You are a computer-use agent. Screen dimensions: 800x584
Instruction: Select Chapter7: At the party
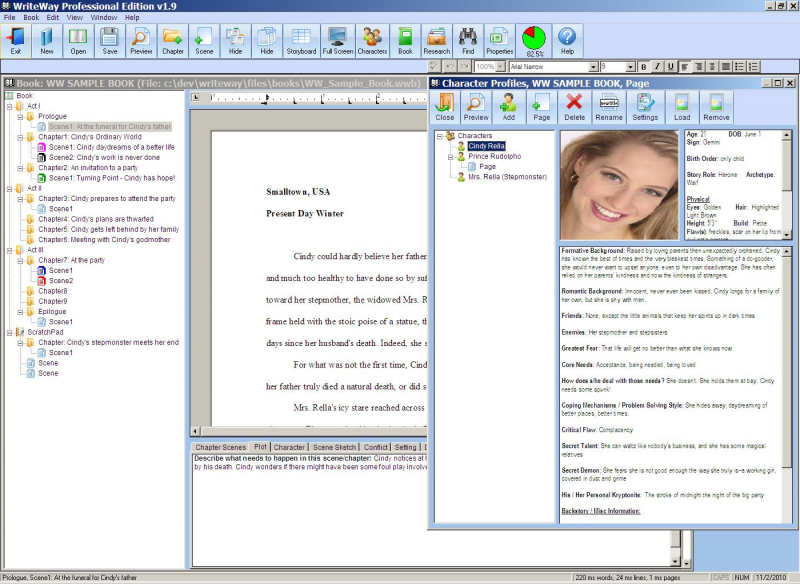pos(71,260)
